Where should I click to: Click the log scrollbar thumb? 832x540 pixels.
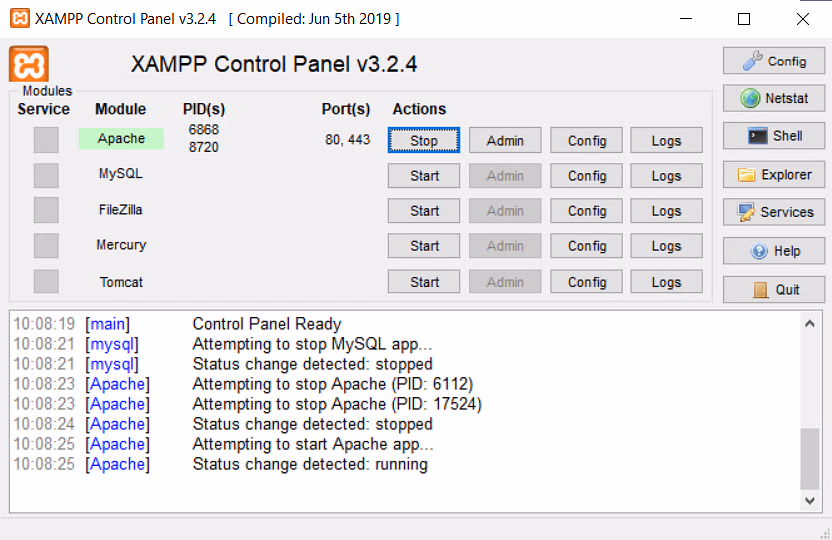tap(810, 459)
